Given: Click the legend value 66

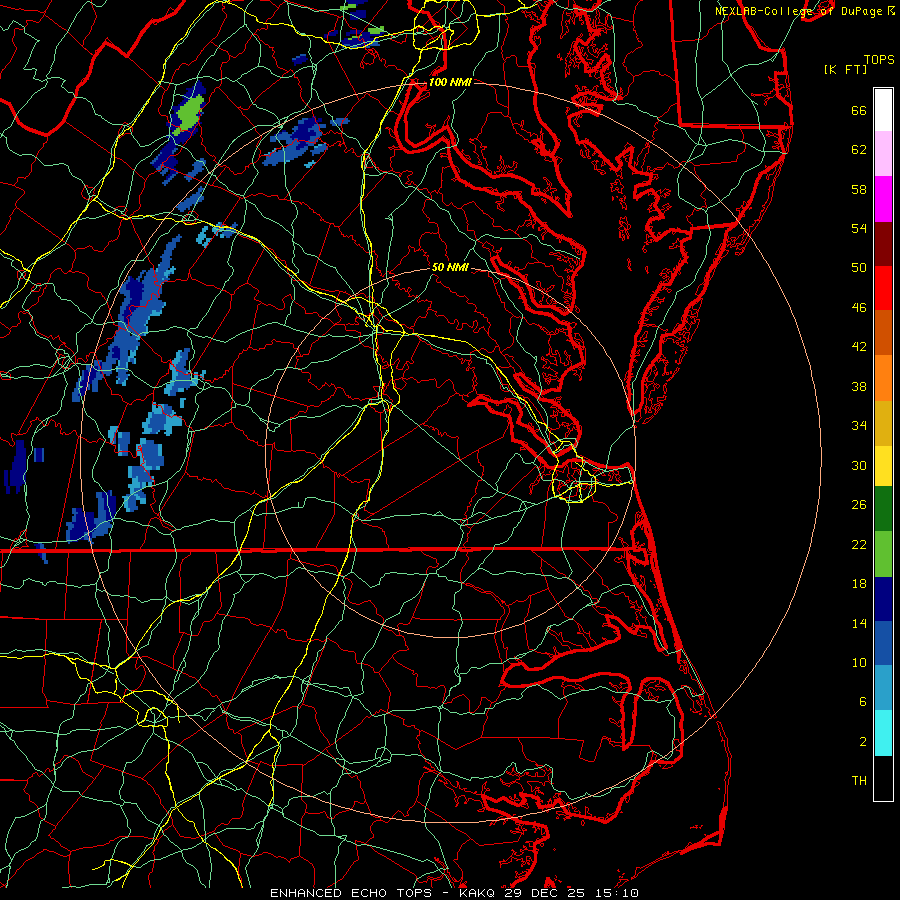Looking at the screenshot, I should point(859,111).
